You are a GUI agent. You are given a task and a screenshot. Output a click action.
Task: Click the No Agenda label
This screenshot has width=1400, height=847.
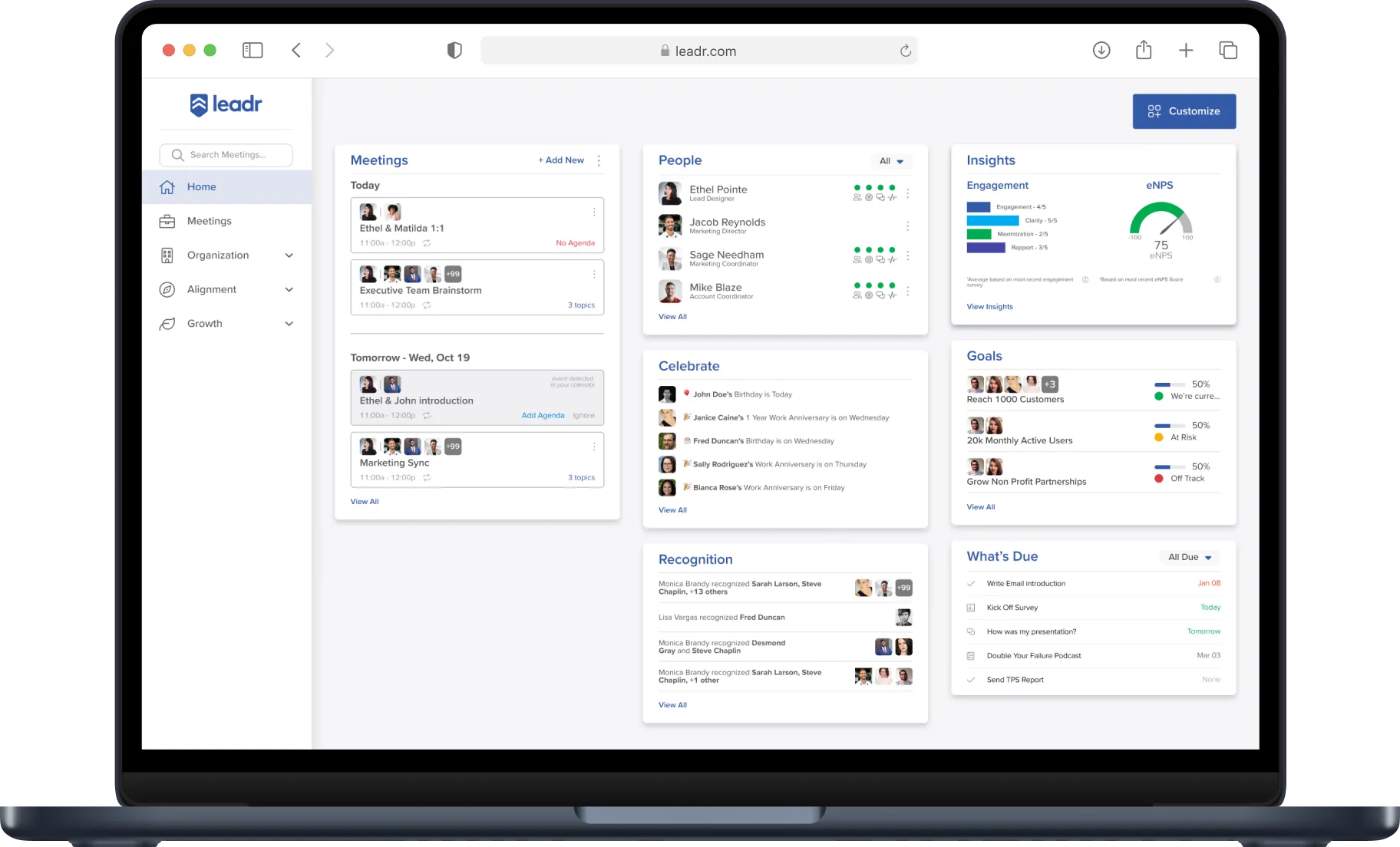[x=575, y=243]
